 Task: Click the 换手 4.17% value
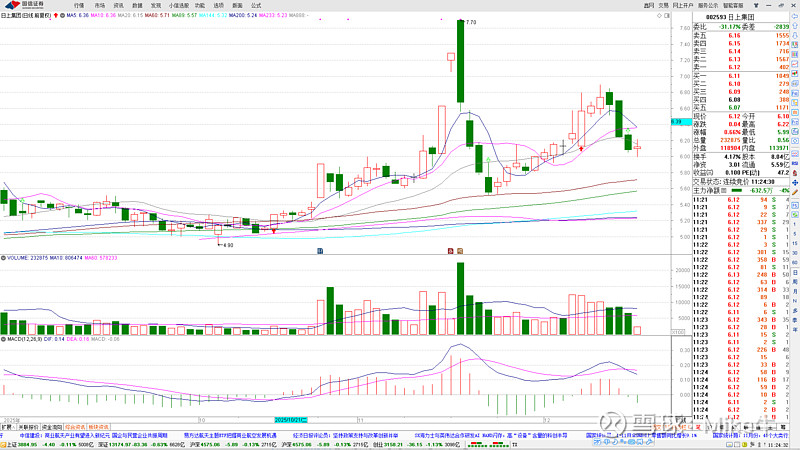coord(733,157)
